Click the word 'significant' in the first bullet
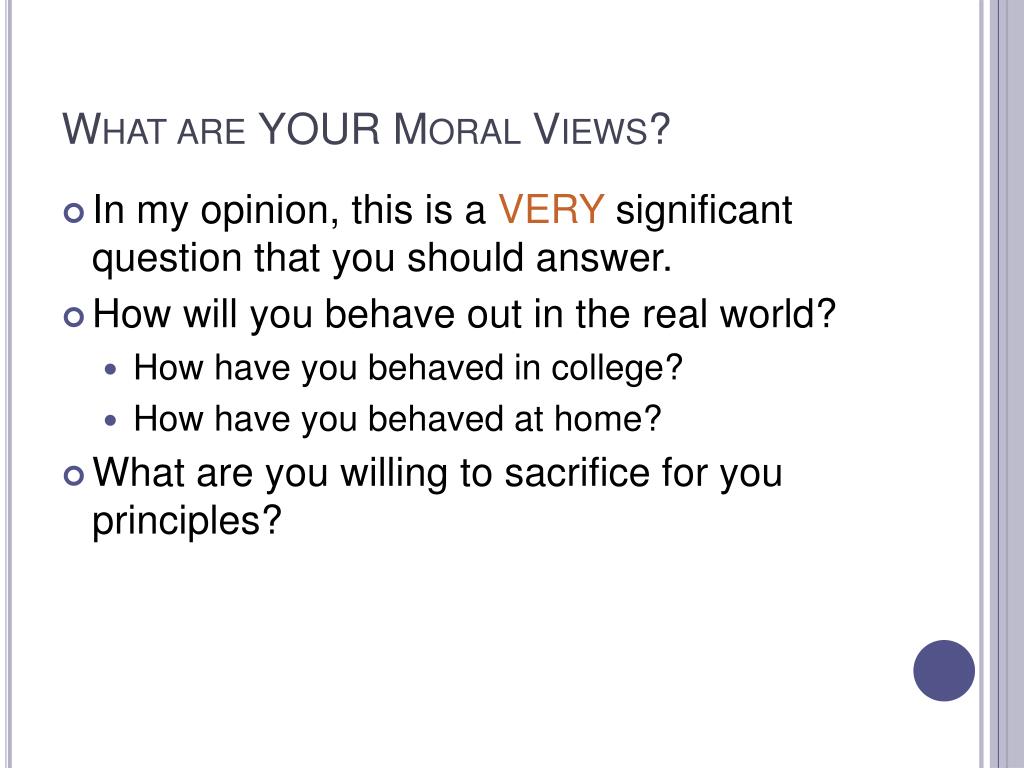This screenshot has width=1024, height=768. pos(704,210)
